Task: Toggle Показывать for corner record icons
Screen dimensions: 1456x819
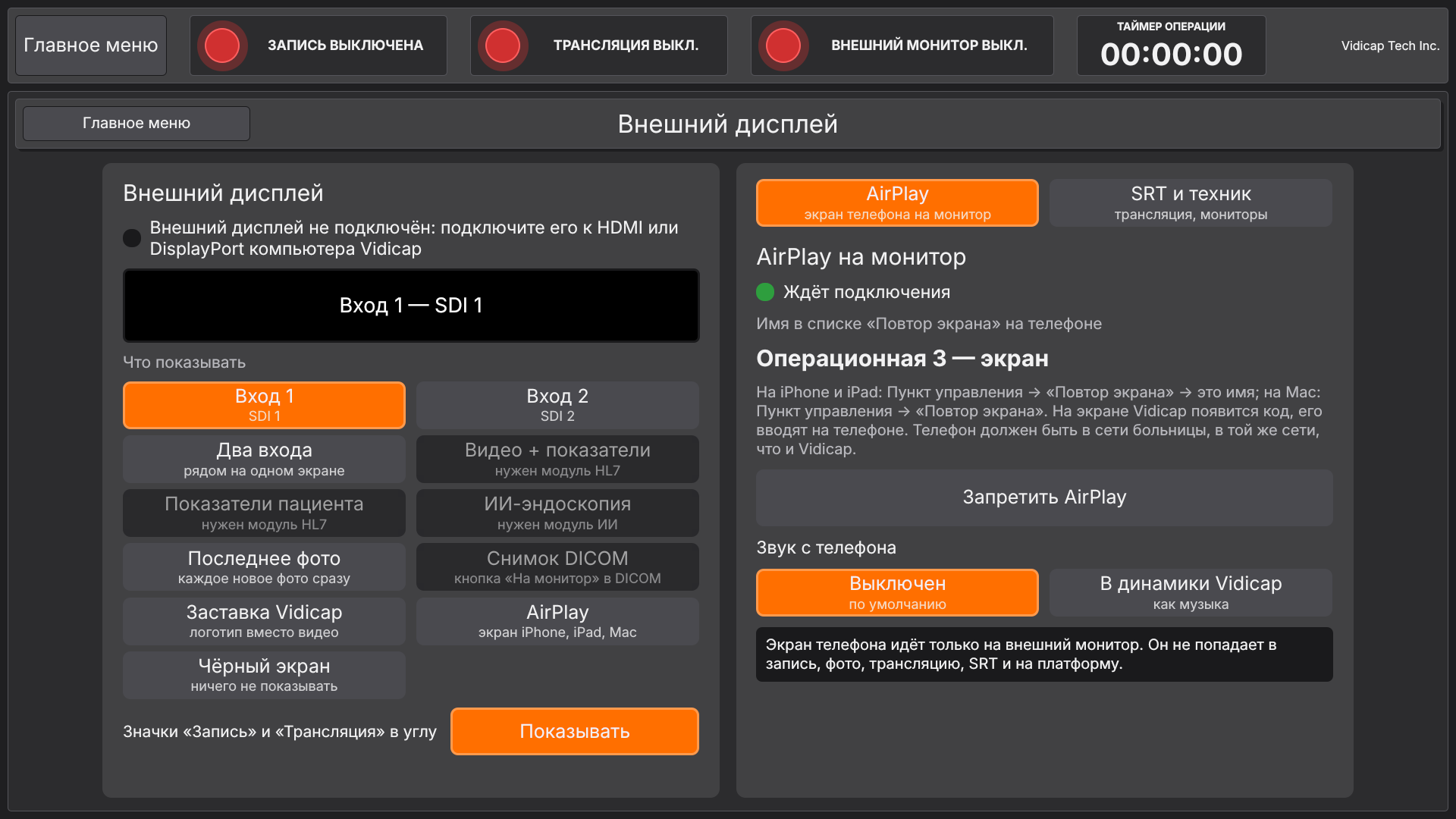Action: pos(575,731)
